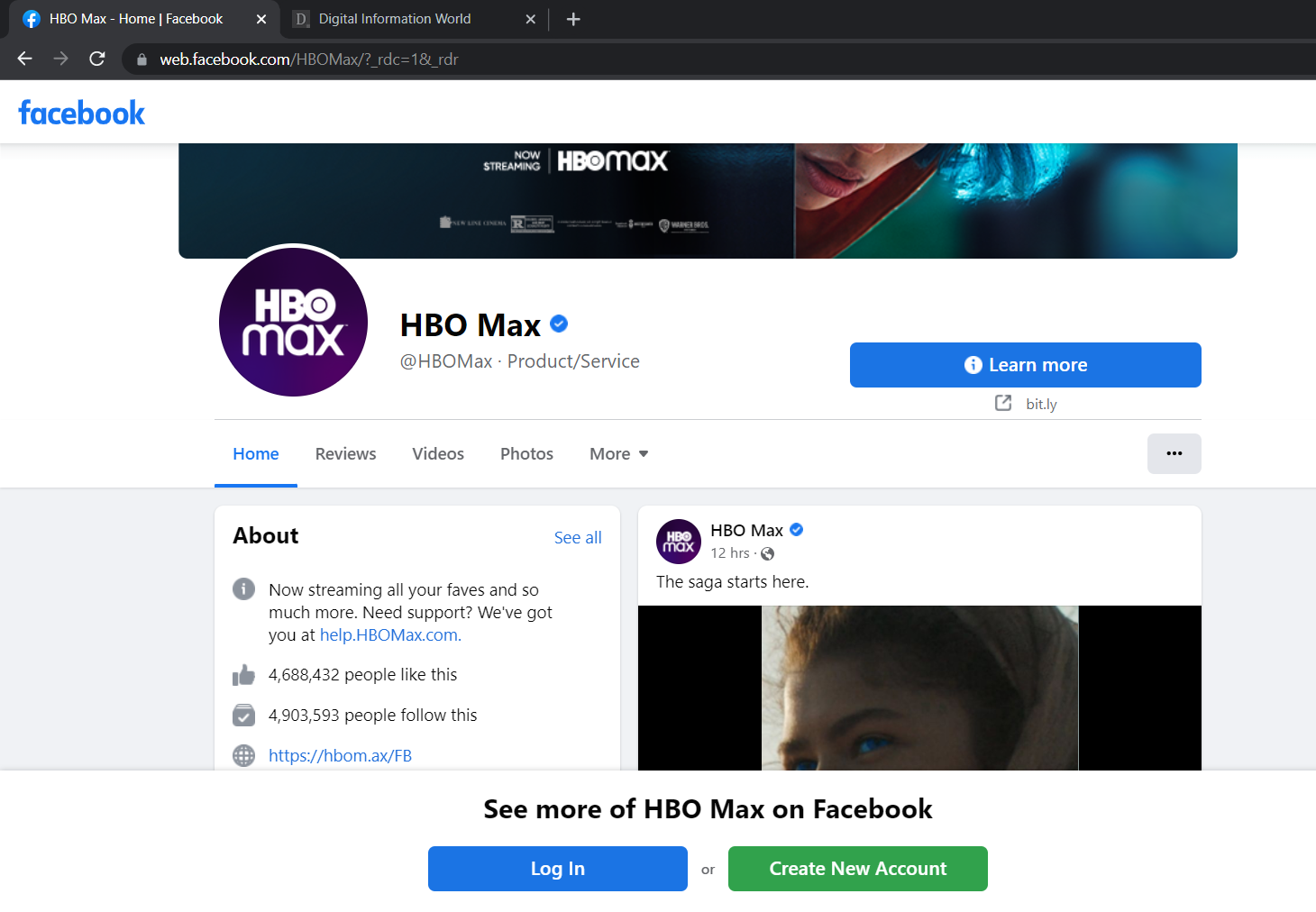
Task: Close the HBO Max Facebook tab
Action: 261,19
